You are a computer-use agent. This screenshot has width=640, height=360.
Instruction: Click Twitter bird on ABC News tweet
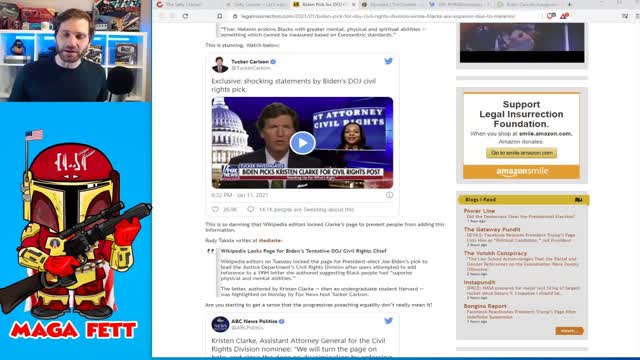click(x=388, y=321)
